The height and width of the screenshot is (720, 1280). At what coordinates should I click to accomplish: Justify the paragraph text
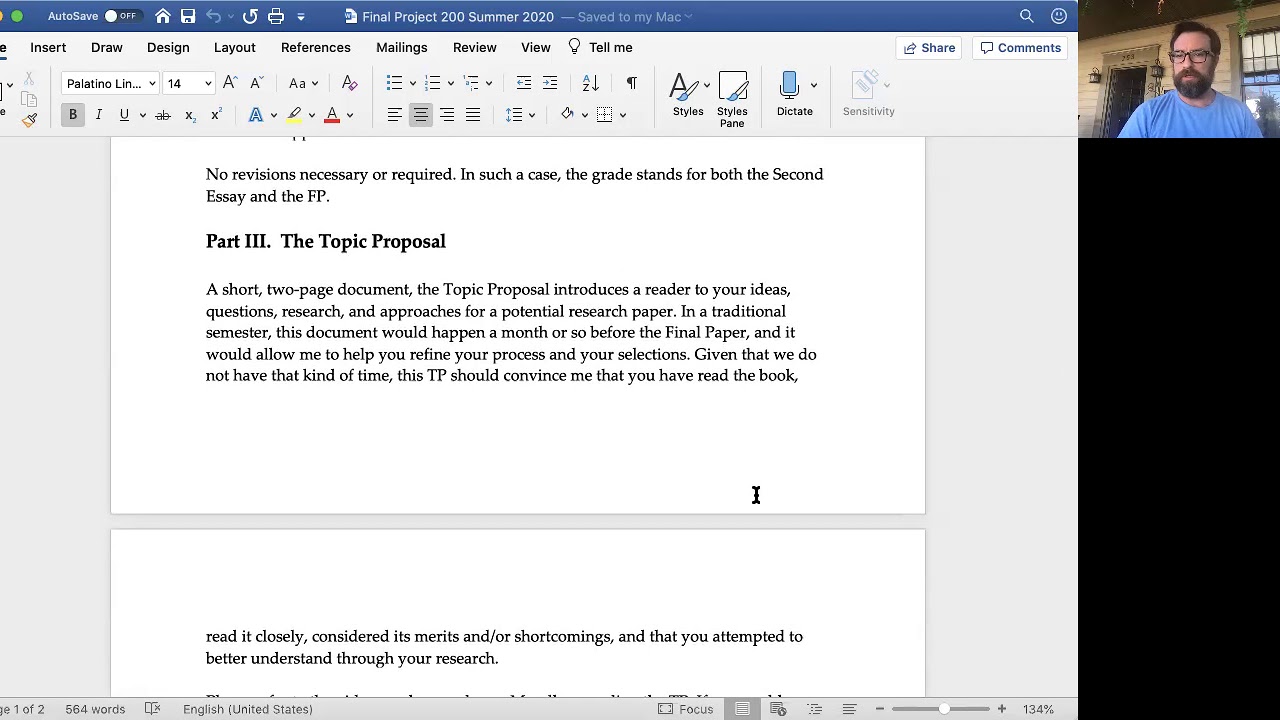coord(473,115)
